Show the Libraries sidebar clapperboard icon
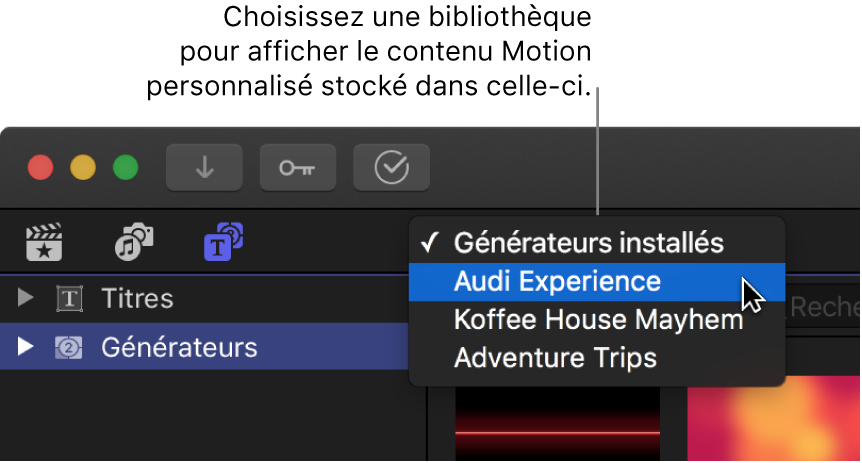 pos(44,242)
